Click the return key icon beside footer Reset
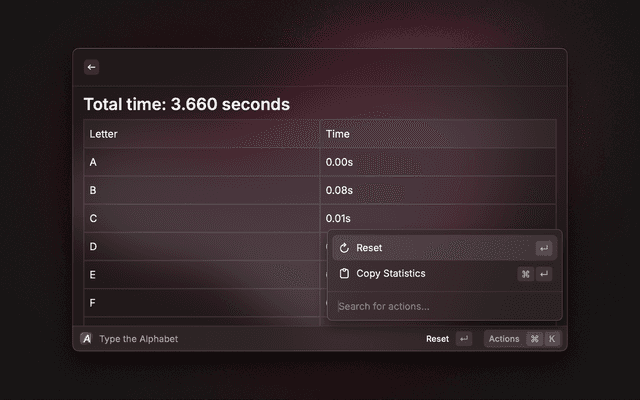Viewport: 640px width, 400px height. click(464, 339)
